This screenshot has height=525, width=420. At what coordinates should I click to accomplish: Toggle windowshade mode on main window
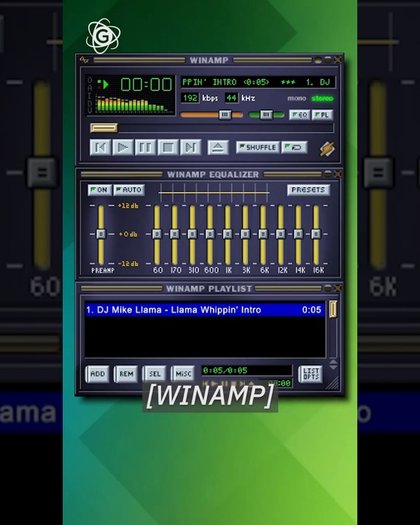(x=328, y=60)
